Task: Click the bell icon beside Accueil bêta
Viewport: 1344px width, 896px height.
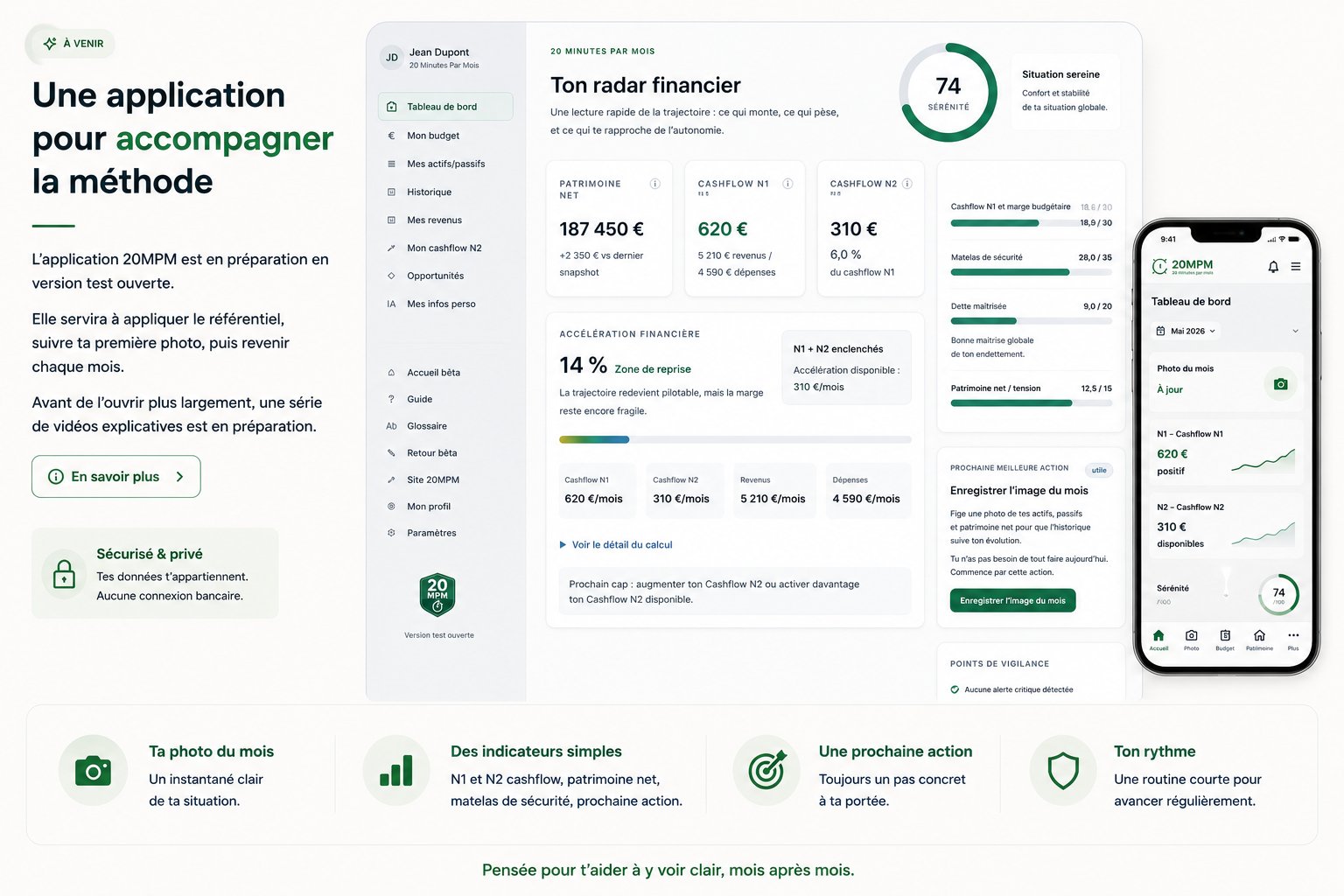Action: pyautogui.click(x=391, y=373)
